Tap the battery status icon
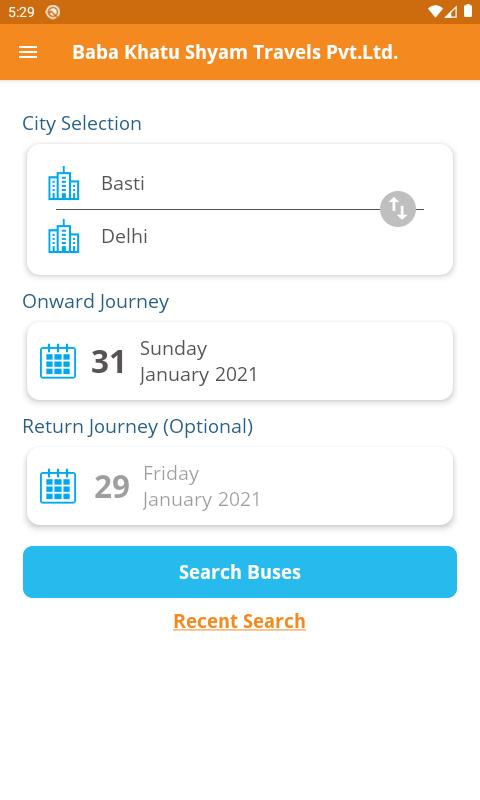The image size is (480, 800). [x=468, y=11]
